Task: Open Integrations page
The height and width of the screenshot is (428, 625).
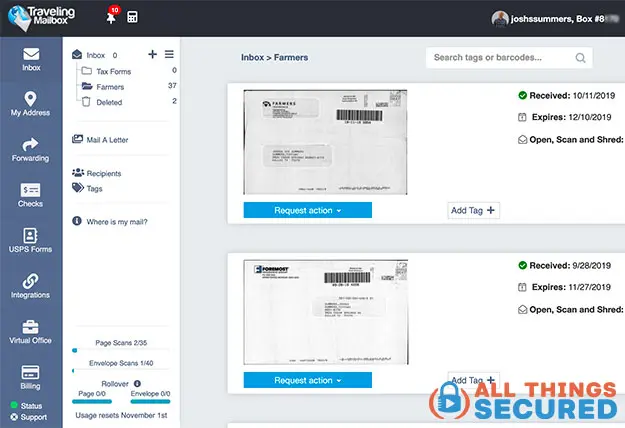Action: tap(30, 286)
